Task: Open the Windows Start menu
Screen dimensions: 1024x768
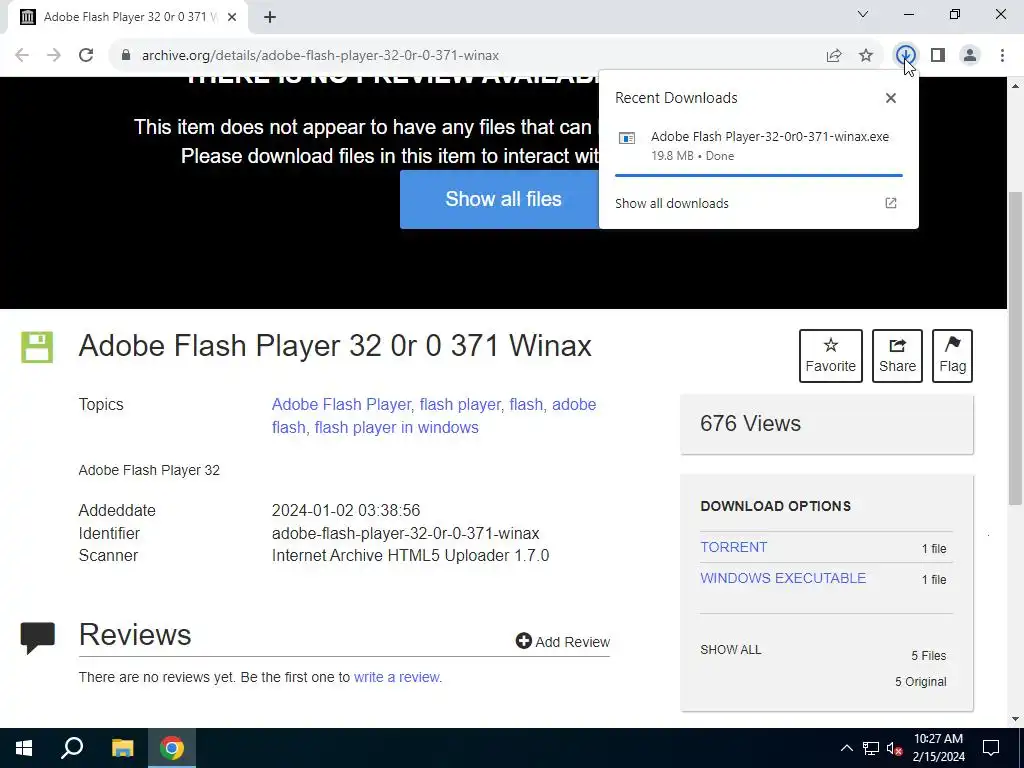Action: [24, 748]
